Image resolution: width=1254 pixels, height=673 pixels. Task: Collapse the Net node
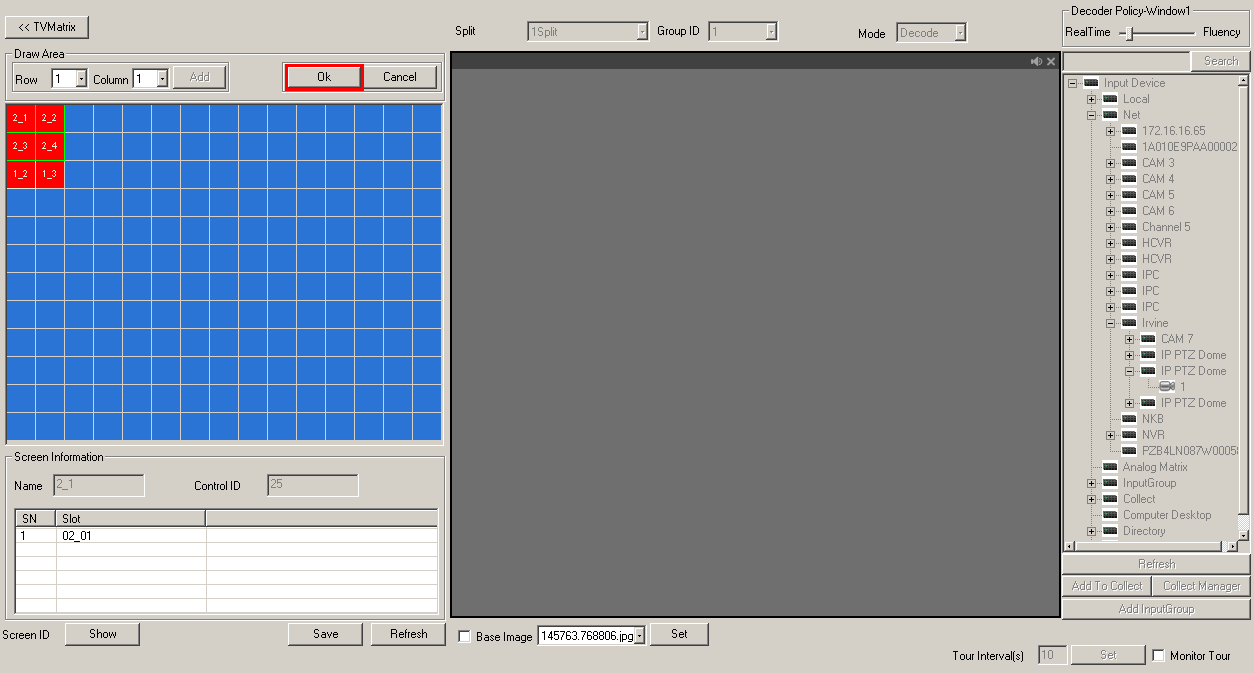pyautogui.click(x=1091, y=115)
